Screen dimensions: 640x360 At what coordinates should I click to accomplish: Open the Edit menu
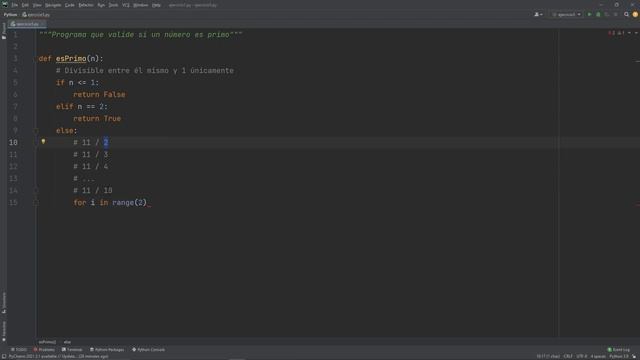pyautogui.click(x=25, y=5)
